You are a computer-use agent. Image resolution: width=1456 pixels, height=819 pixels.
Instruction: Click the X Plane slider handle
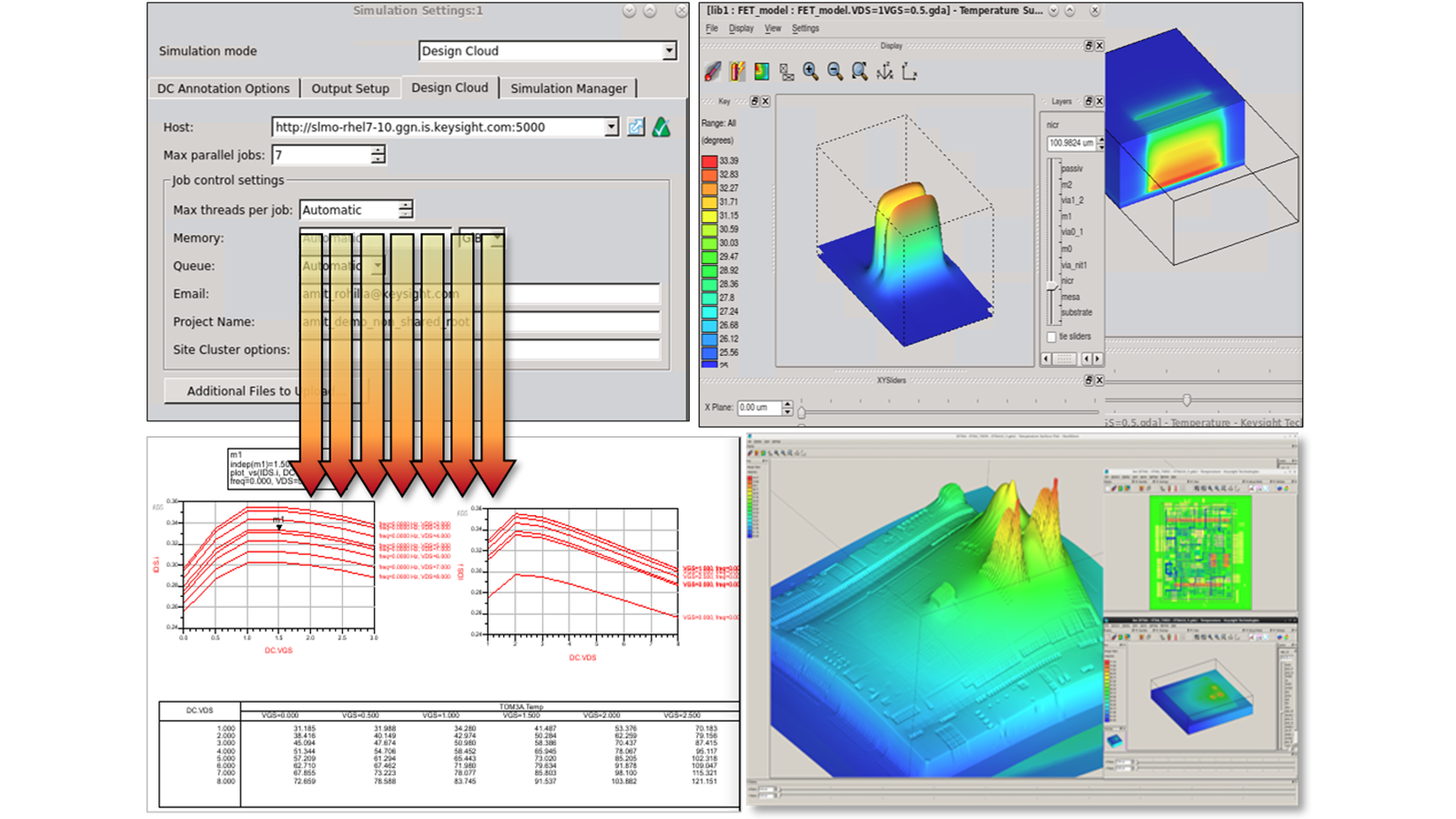point(801,413)
